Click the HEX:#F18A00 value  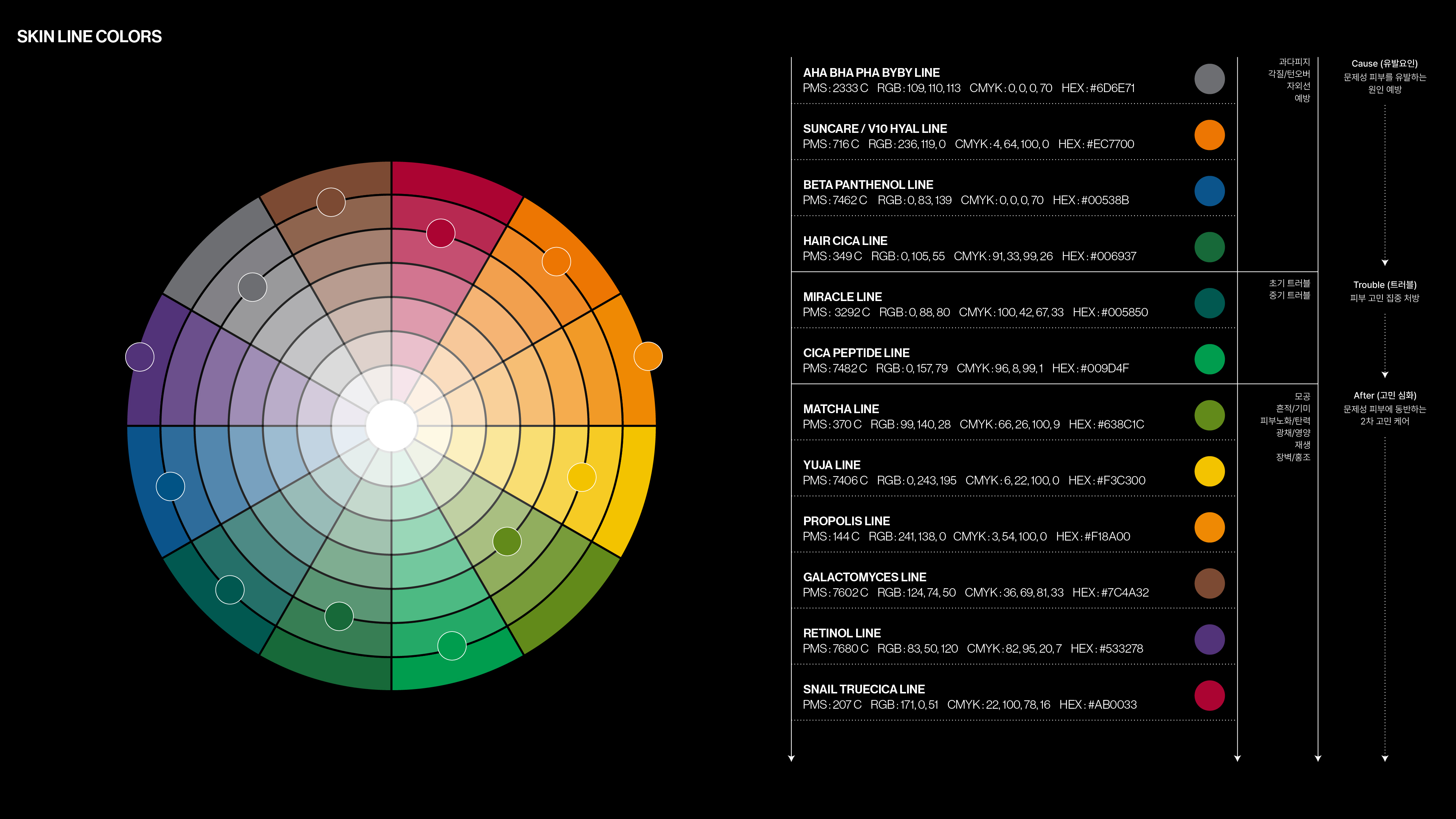pyautogui.click(x=1093, y=537)
